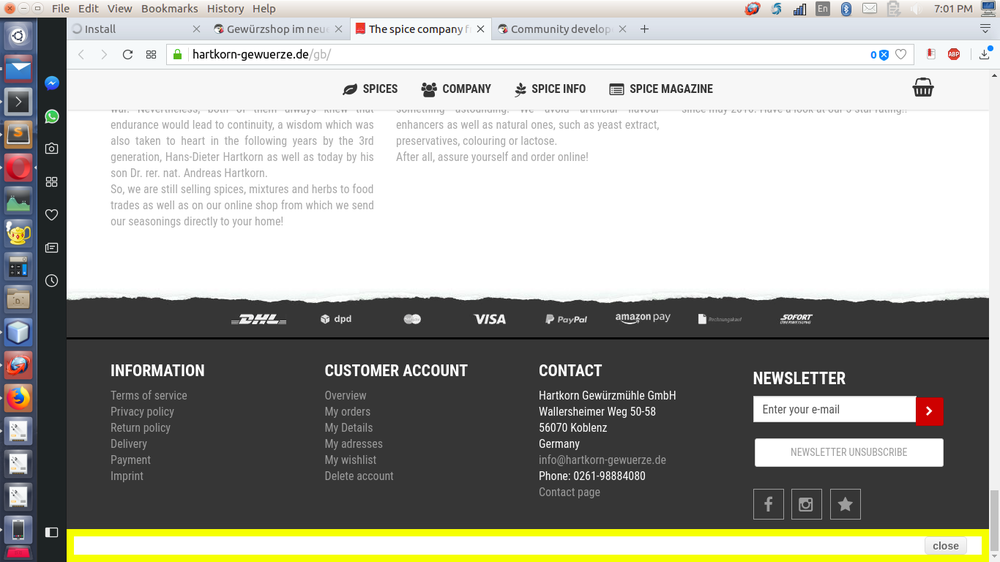Open the Terms of service link

pos(149,396)
